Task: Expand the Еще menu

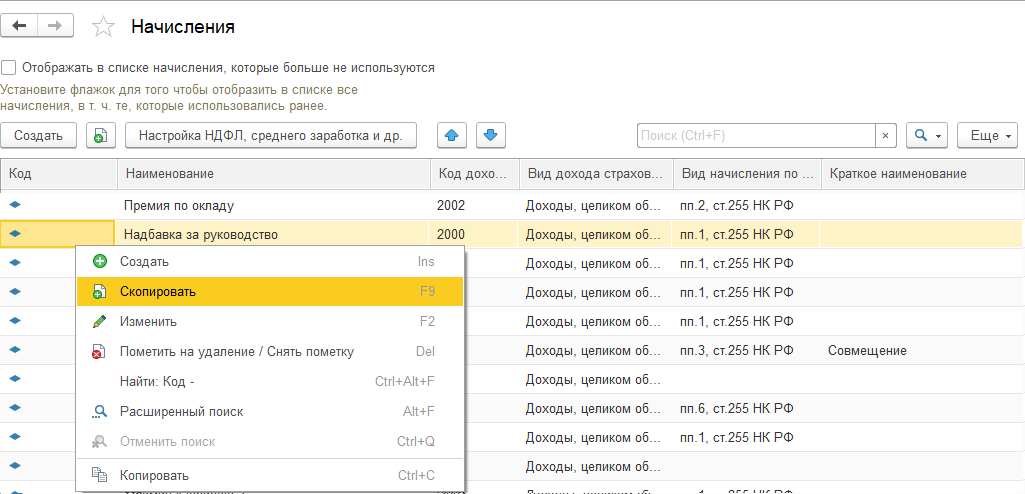Action: [x=987, y=135]
